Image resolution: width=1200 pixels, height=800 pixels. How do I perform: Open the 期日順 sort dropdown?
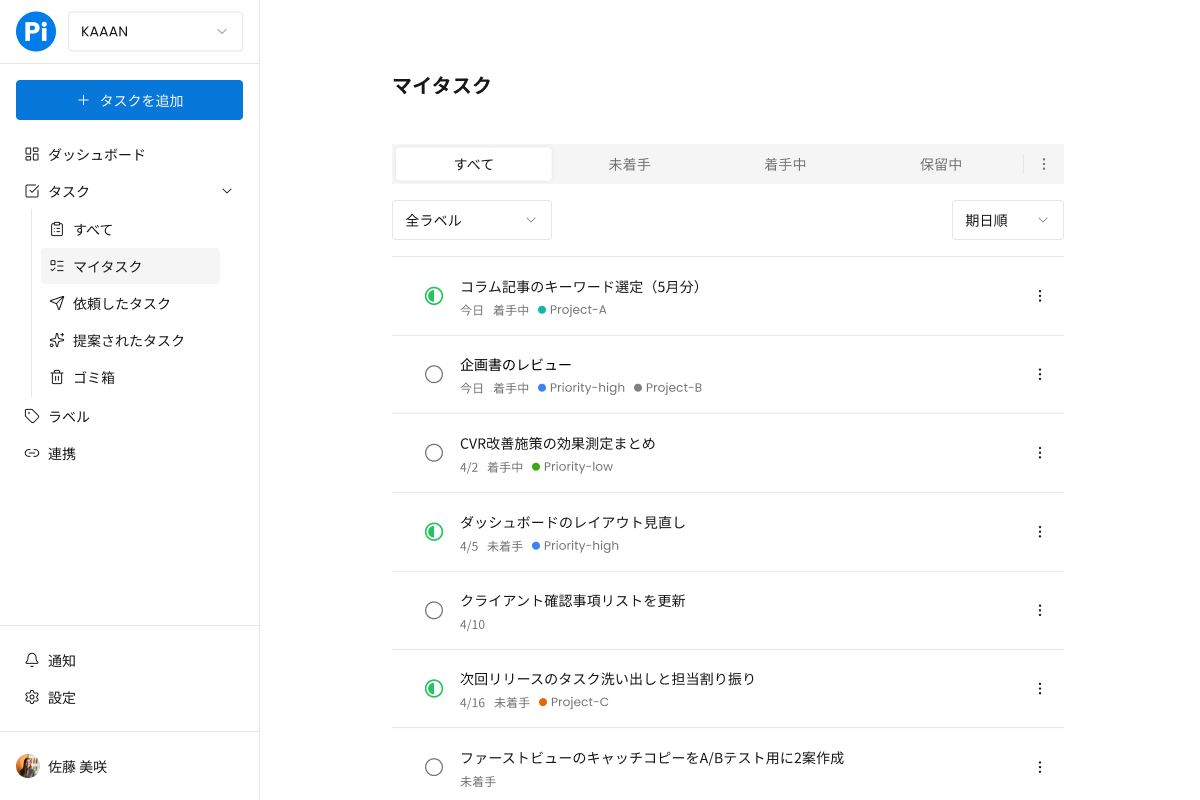[1007, 220]
